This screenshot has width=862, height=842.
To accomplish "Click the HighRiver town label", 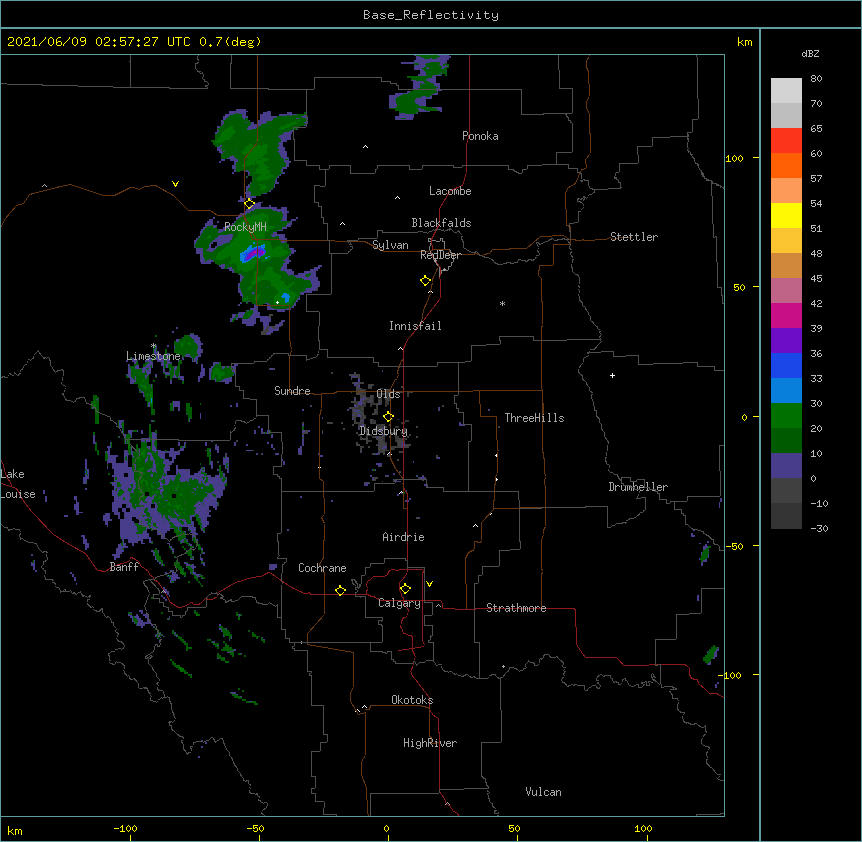I will coord(430,743).
